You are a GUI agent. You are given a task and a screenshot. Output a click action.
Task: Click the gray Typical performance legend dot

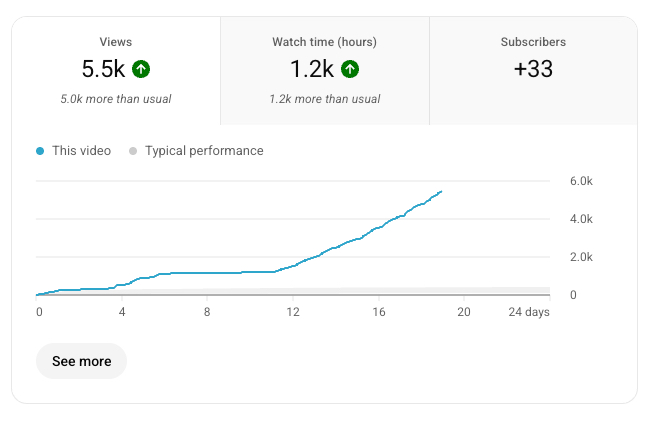tap(132, 151)
